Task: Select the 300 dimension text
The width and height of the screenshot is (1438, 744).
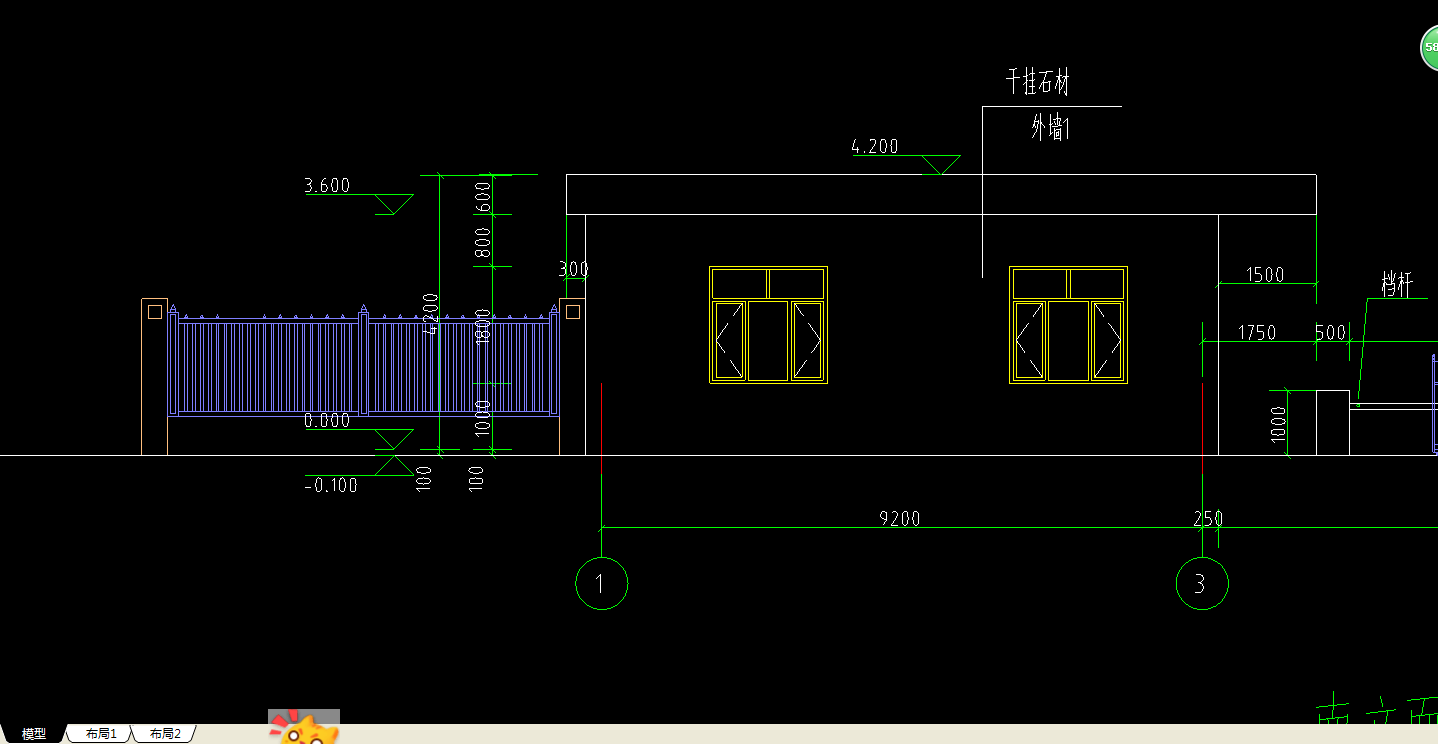Action: [x=574, y=269]
